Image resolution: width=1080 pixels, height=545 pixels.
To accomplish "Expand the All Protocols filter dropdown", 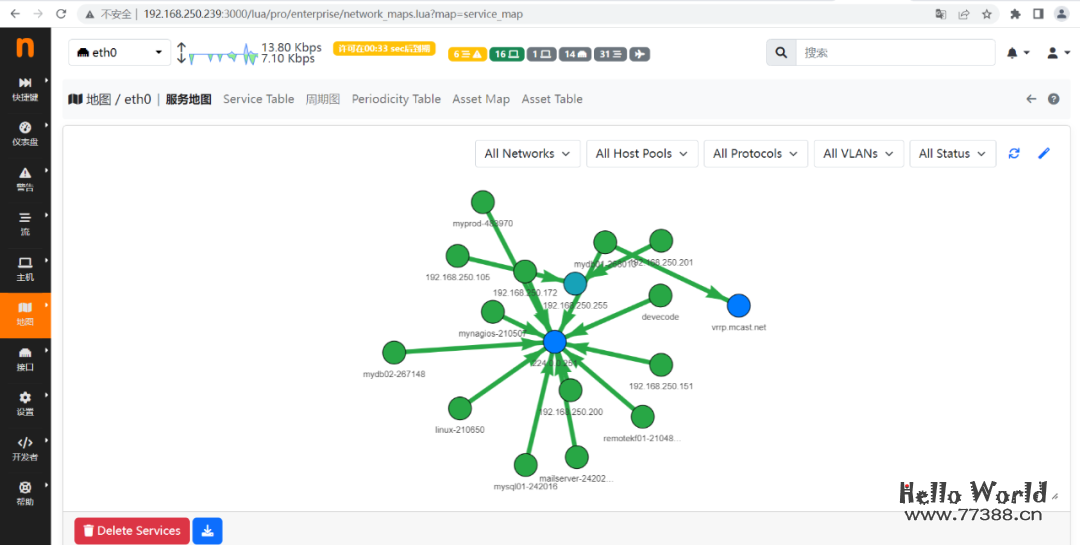I will 755,153.
